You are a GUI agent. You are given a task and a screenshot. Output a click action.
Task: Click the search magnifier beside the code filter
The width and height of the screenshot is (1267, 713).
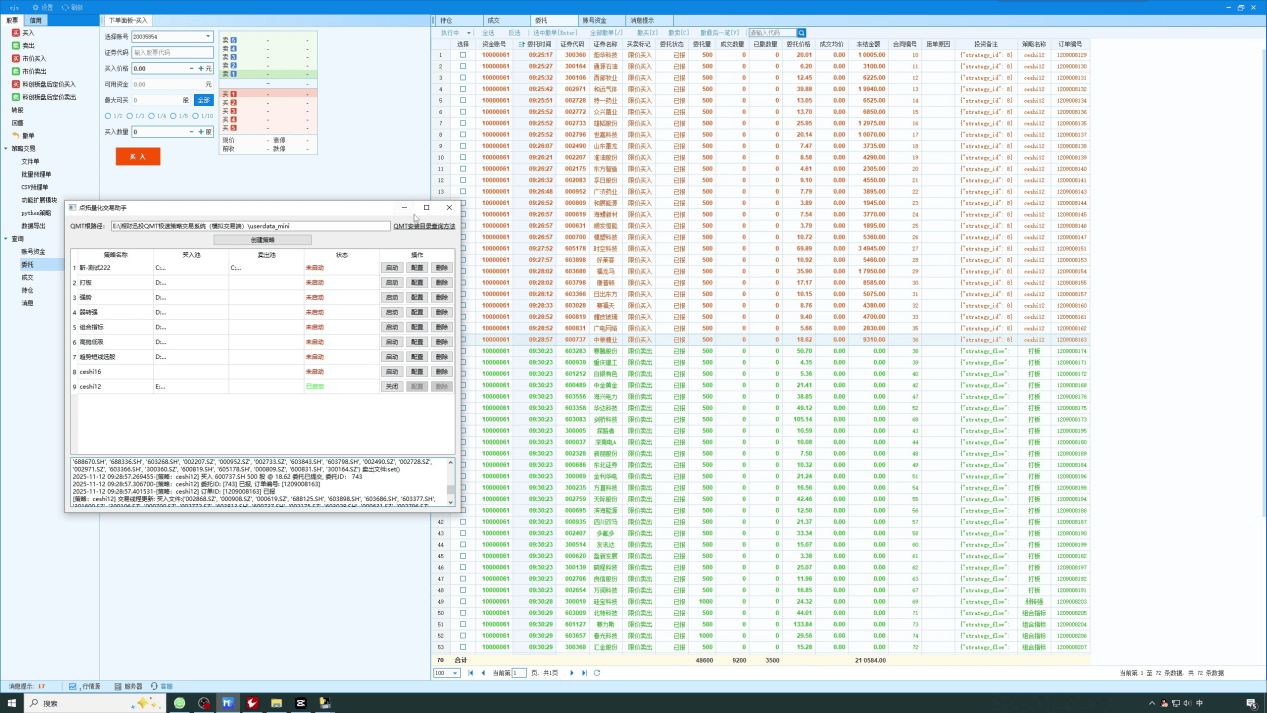coord(801,33)
